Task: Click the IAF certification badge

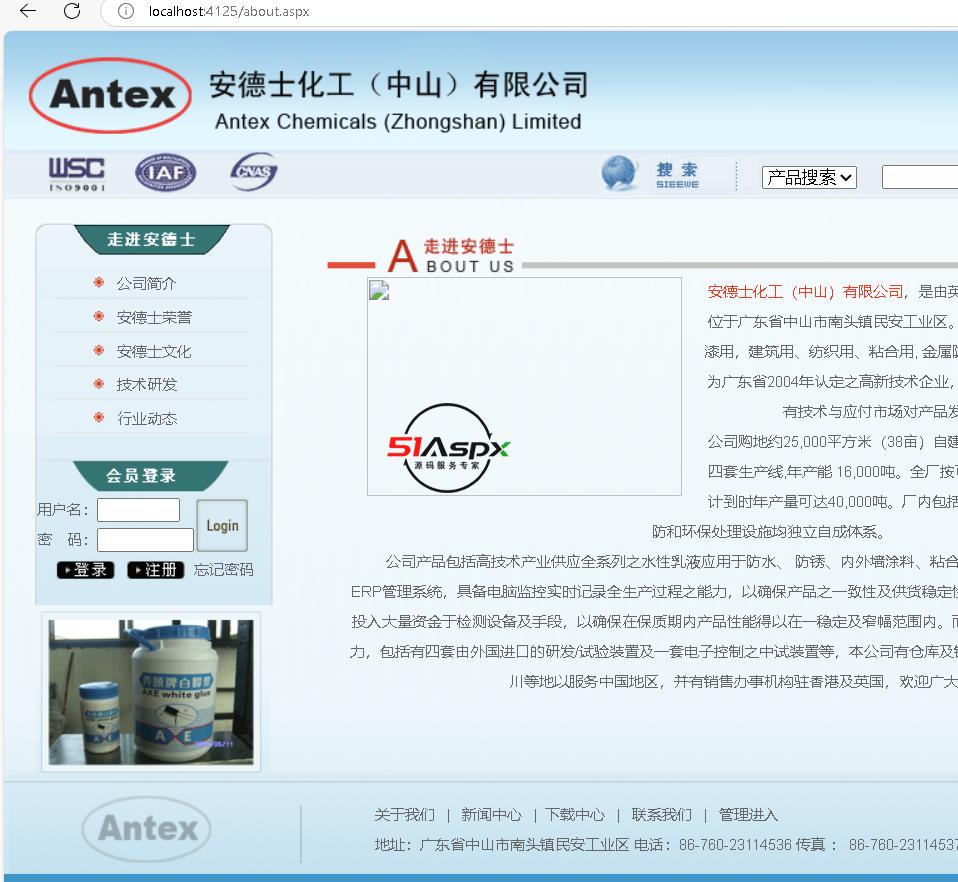Action: click(x=166, y=172)
